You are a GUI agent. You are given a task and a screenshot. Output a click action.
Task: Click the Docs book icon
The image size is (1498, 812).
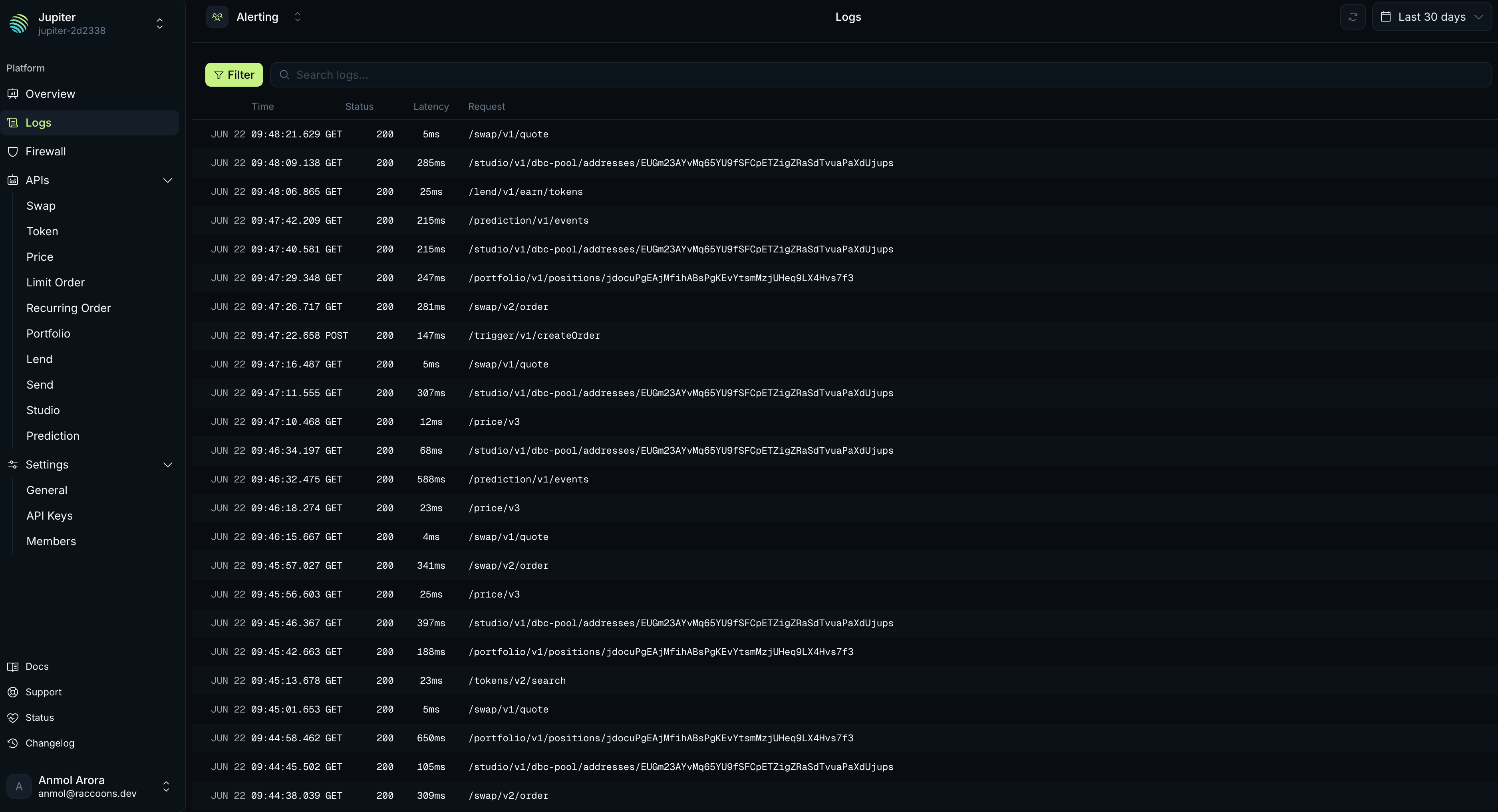(x=13, y=667)
